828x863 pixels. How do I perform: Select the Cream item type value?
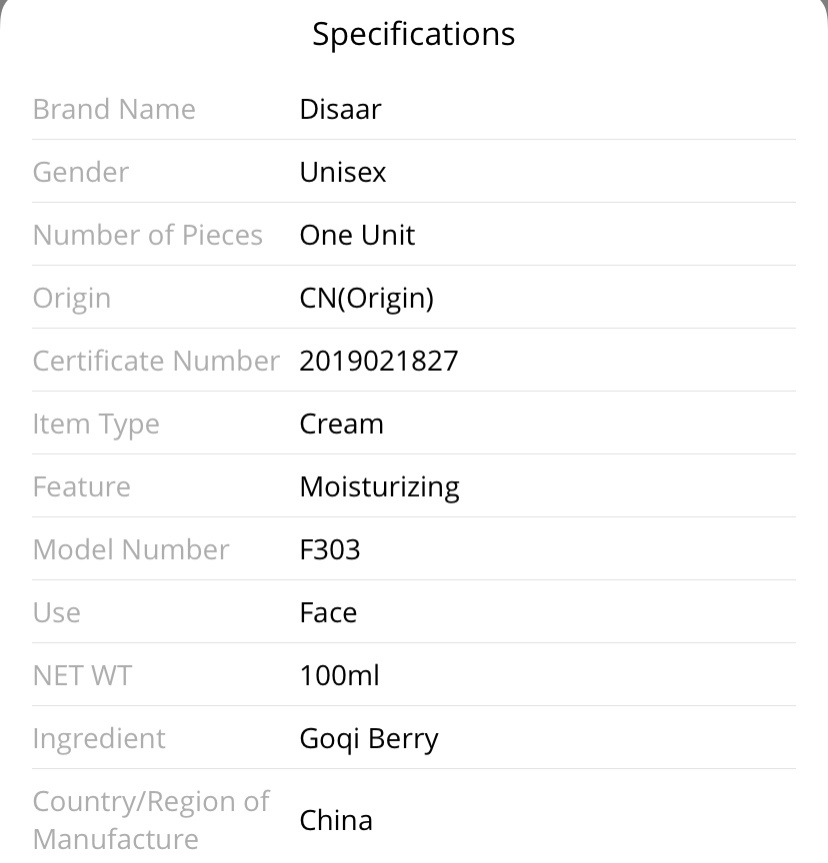[341, 424]
